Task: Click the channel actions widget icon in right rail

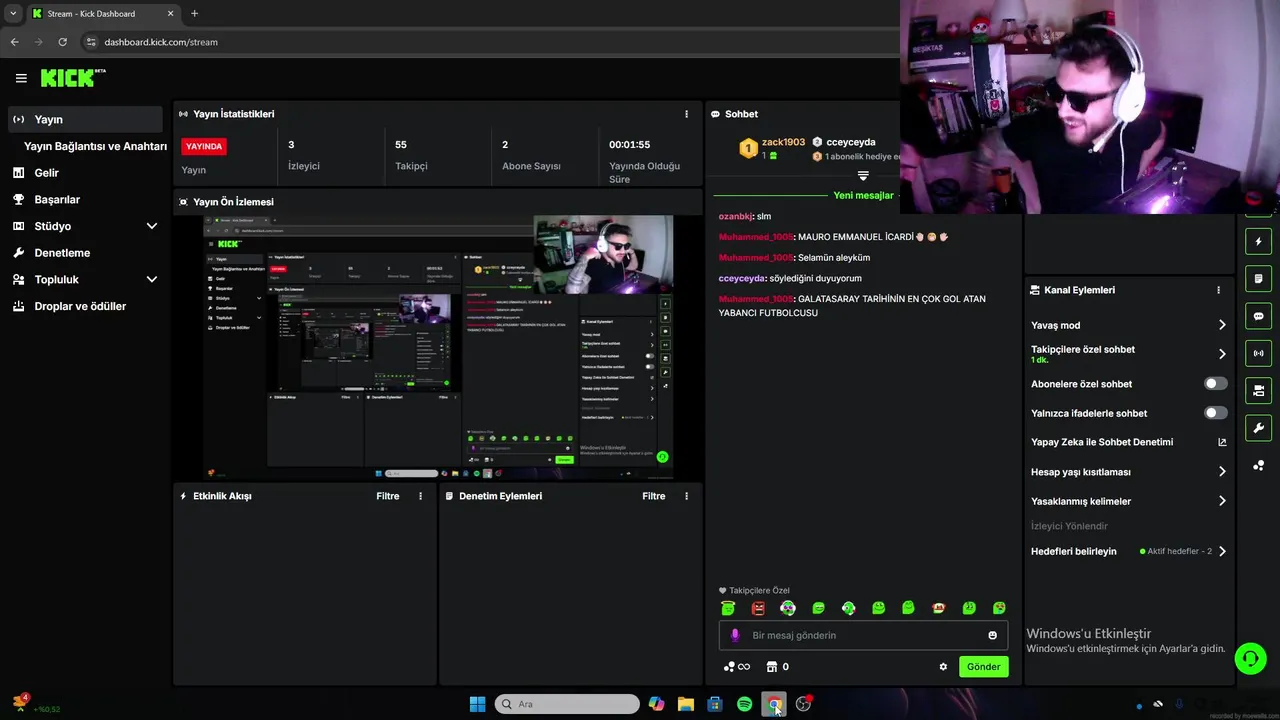Action: (x=1258, y=390)
